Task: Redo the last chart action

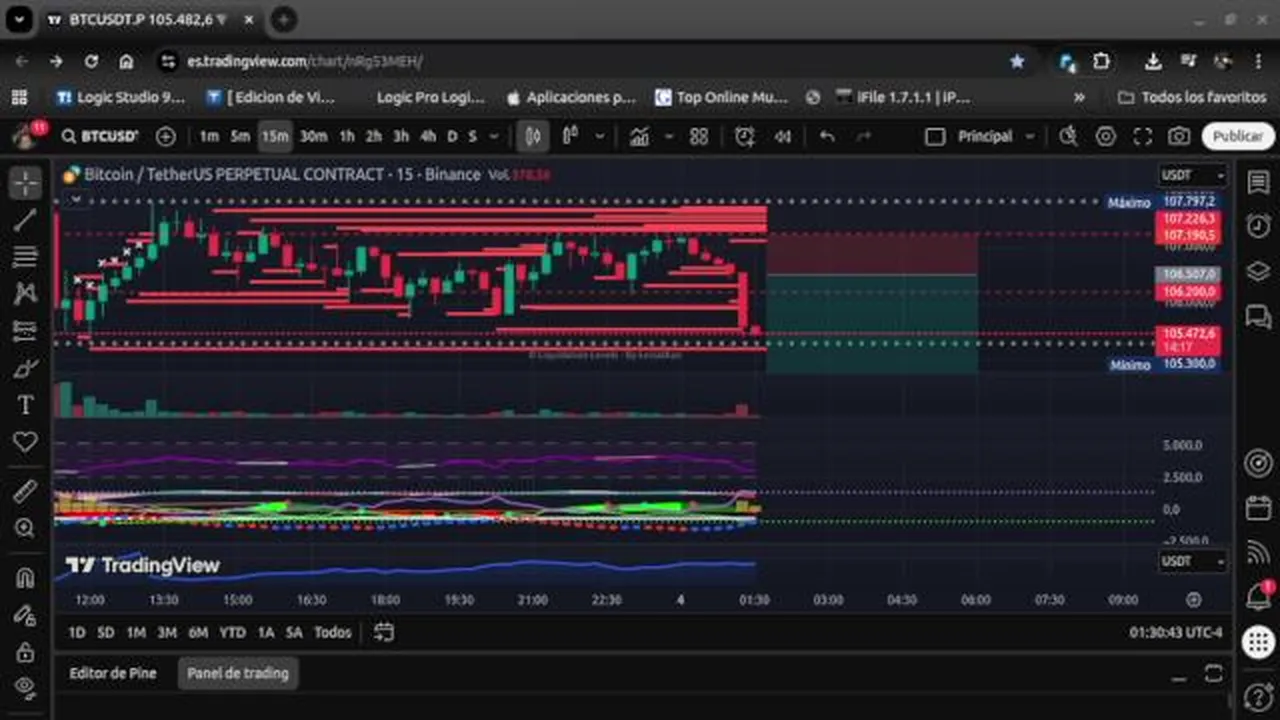Action: (x=864, y=136)
